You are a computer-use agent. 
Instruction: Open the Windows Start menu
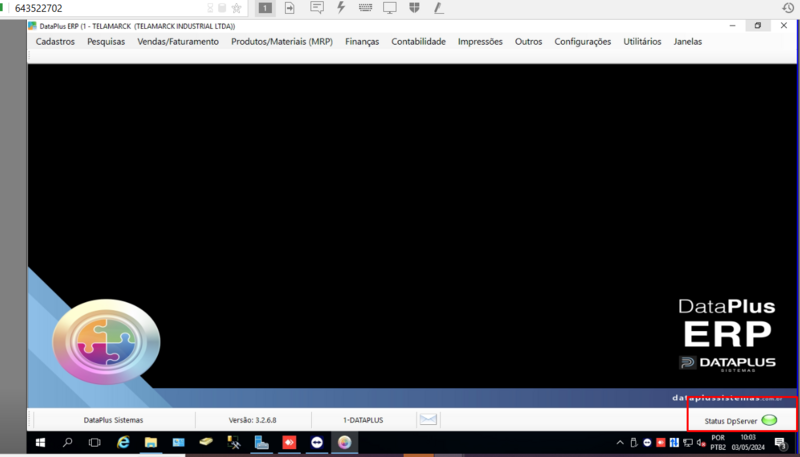coord(40,442)
